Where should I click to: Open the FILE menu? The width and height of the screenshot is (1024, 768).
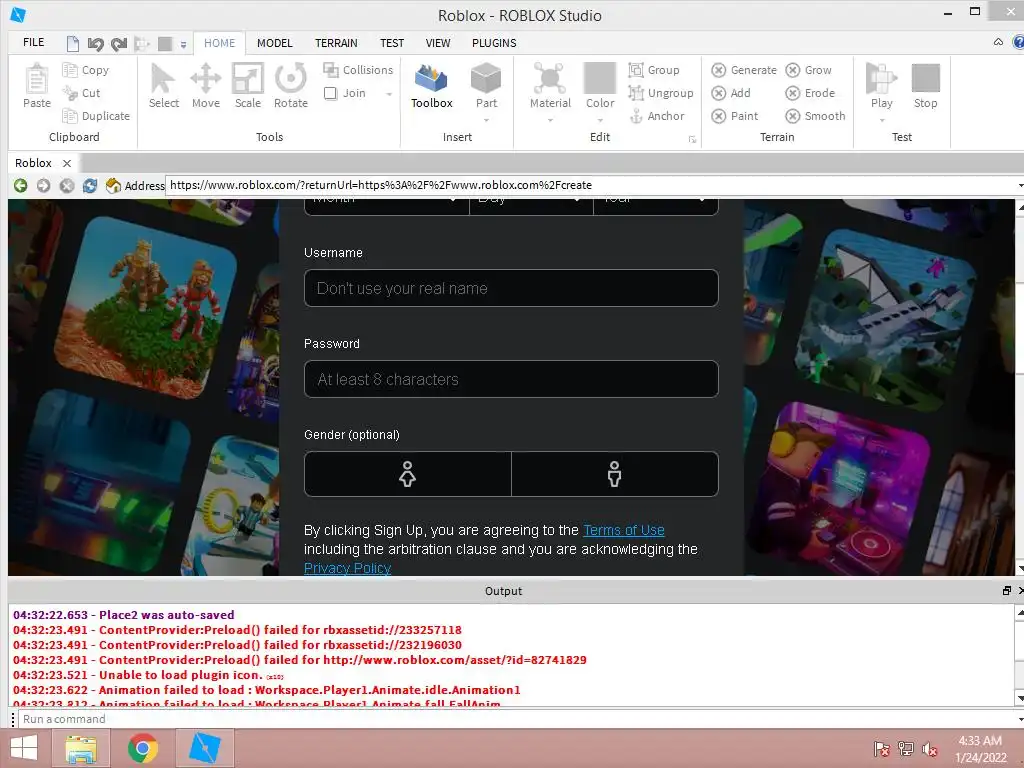(x=34, y=42)
